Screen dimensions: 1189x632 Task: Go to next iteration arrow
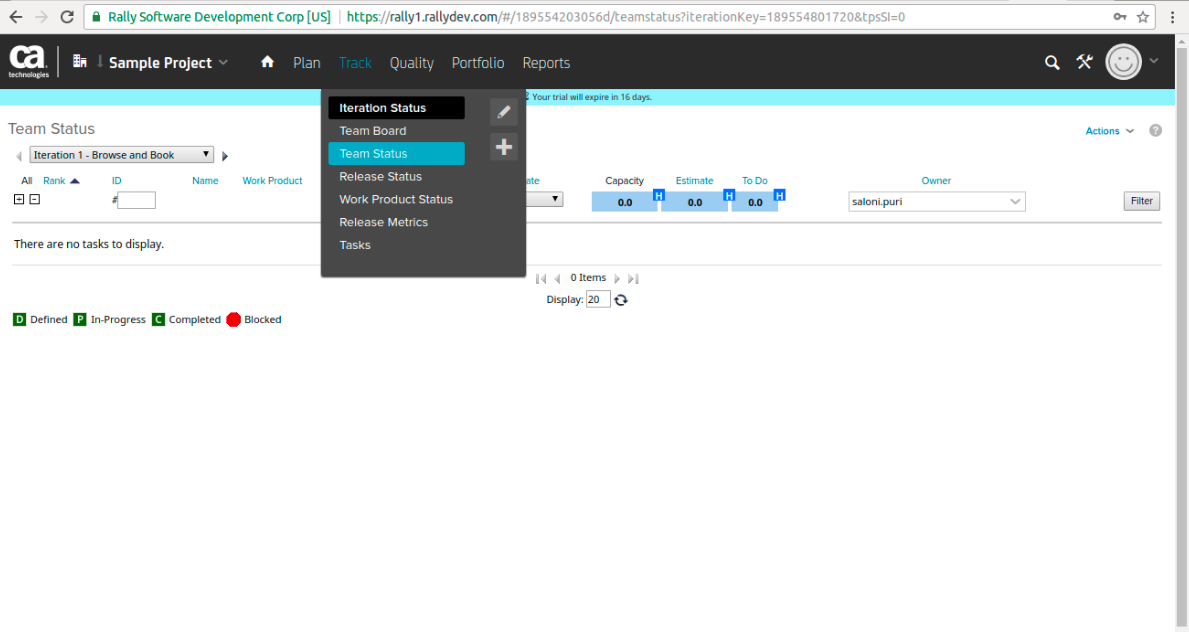coord(224,156)
